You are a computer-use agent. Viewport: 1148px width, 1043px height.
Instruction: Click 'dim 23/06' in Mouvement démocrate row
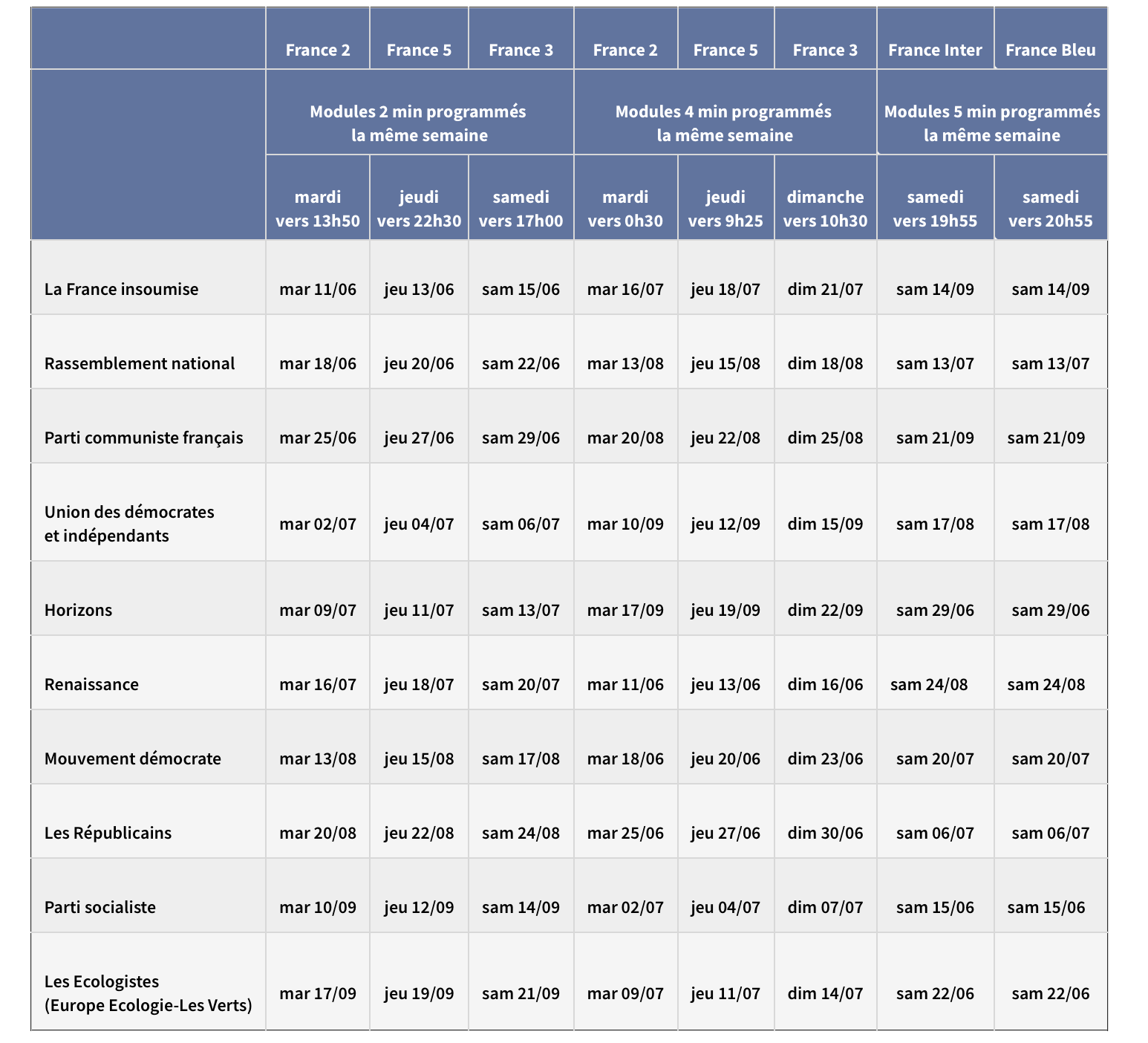pyautogui.click(x=825, y=758)
